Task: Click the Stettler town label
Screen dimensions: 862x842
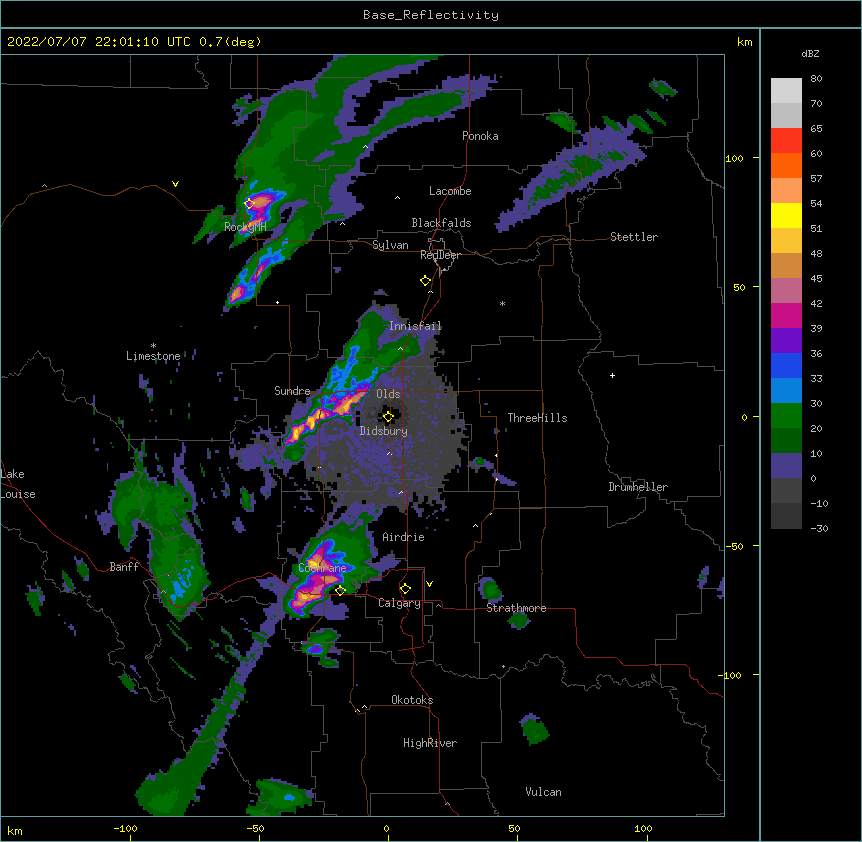Action: 633,237
